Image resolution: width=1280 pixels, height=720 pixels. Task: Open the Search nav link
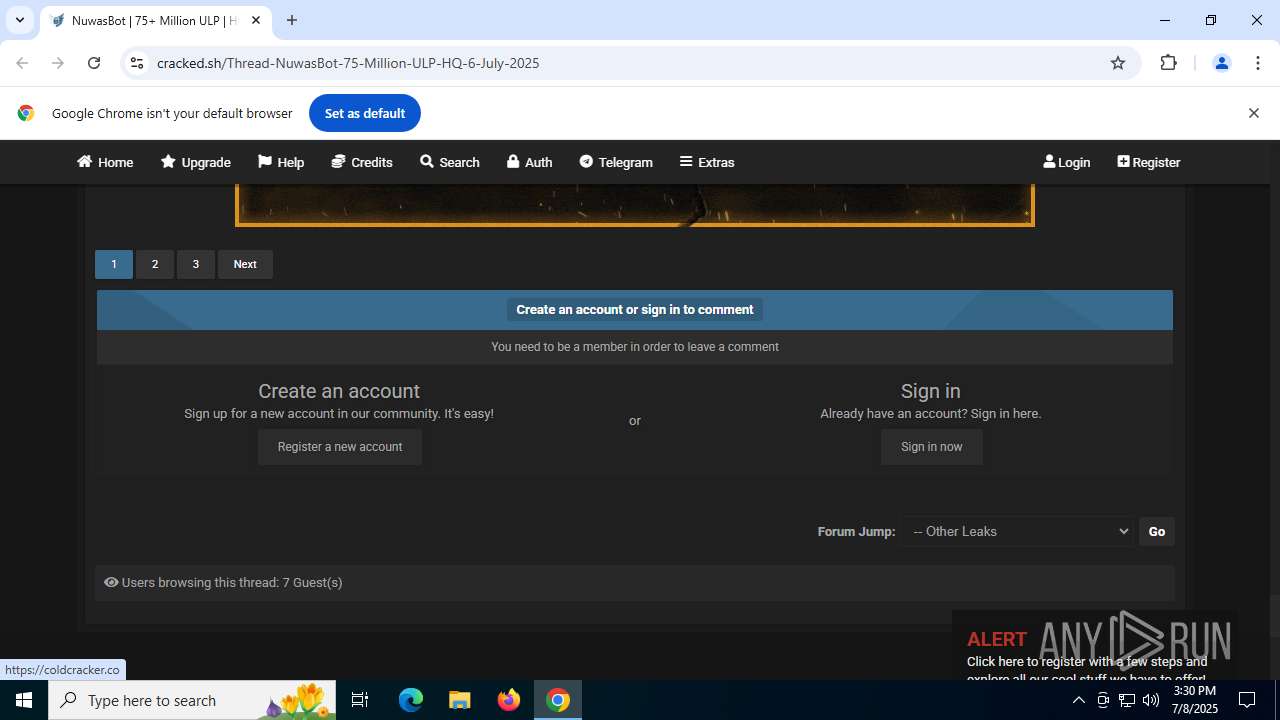pyautogui.click(x=450, y=162)
